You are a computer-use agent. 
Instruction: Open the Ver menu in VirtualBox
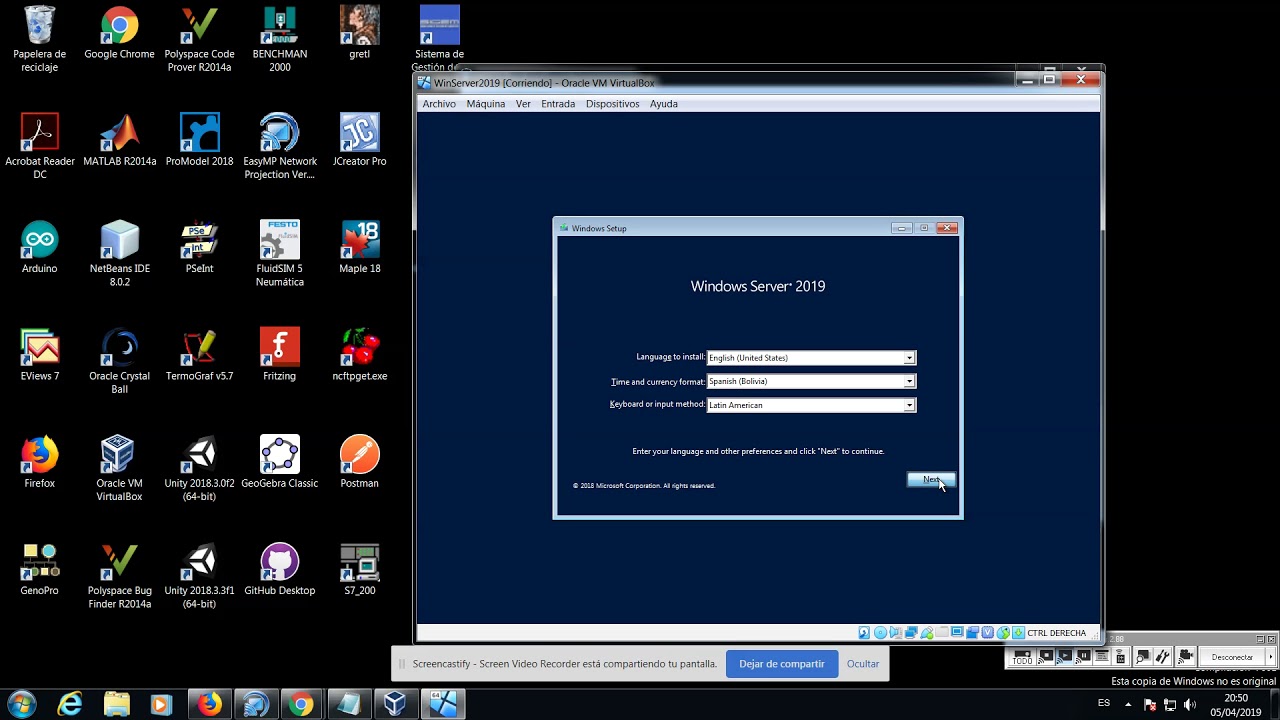tap(523, 104)
